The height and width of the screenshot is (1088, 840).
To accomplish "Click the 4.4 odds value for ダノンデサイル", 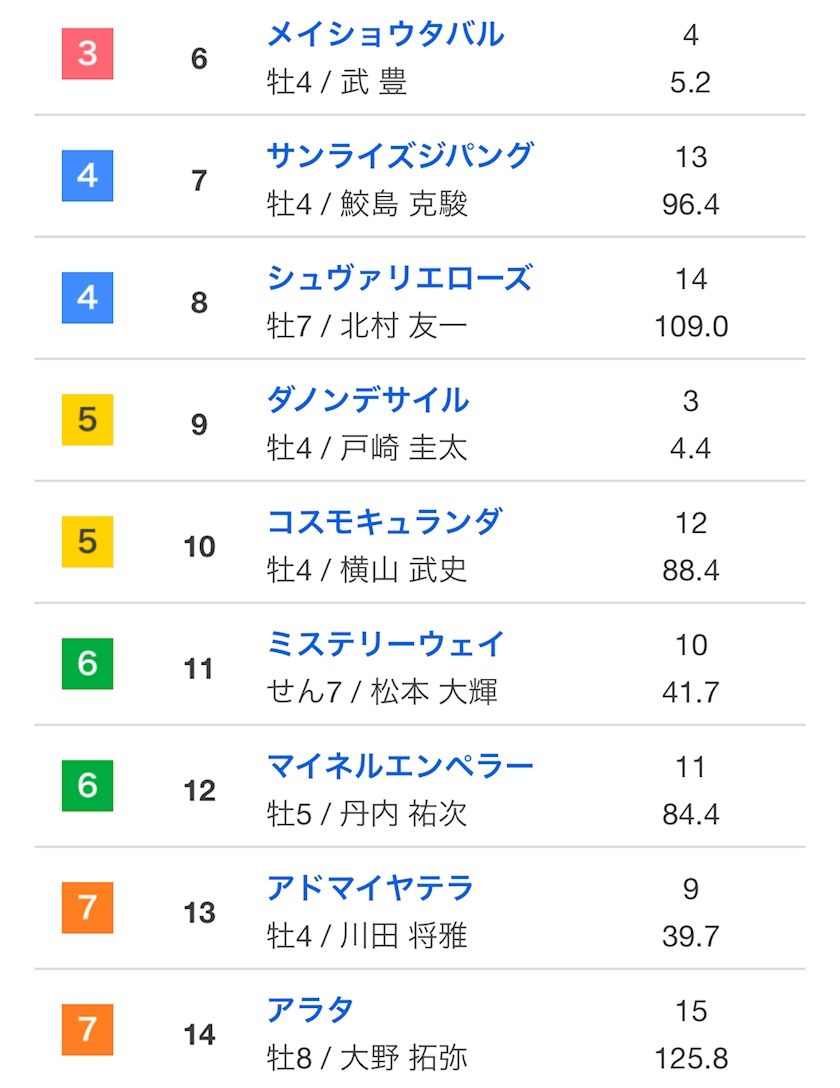I will pyautogui.click(x=690, y=448).
